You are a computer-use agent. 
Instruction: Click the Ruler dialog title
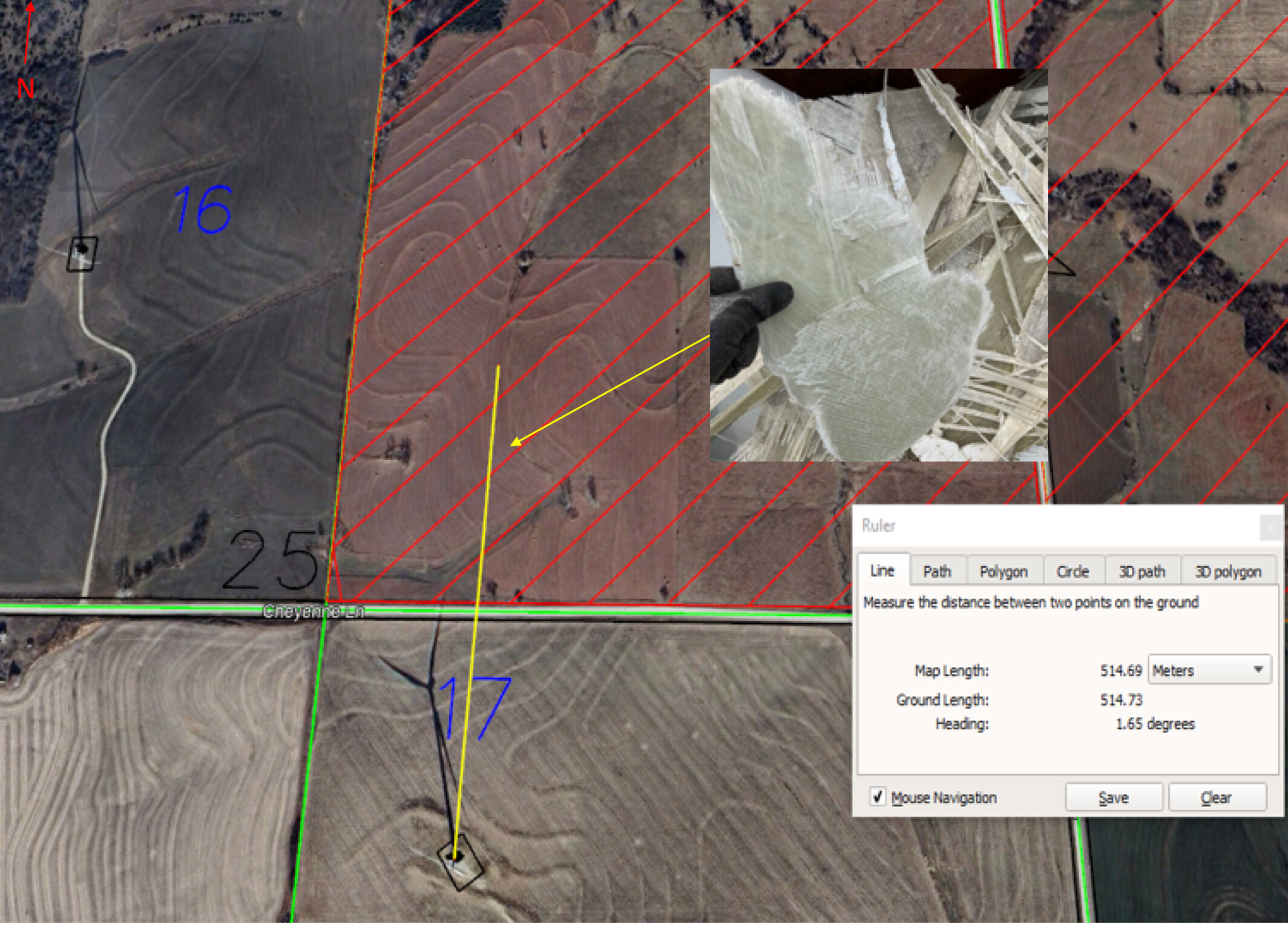point(878,526)
